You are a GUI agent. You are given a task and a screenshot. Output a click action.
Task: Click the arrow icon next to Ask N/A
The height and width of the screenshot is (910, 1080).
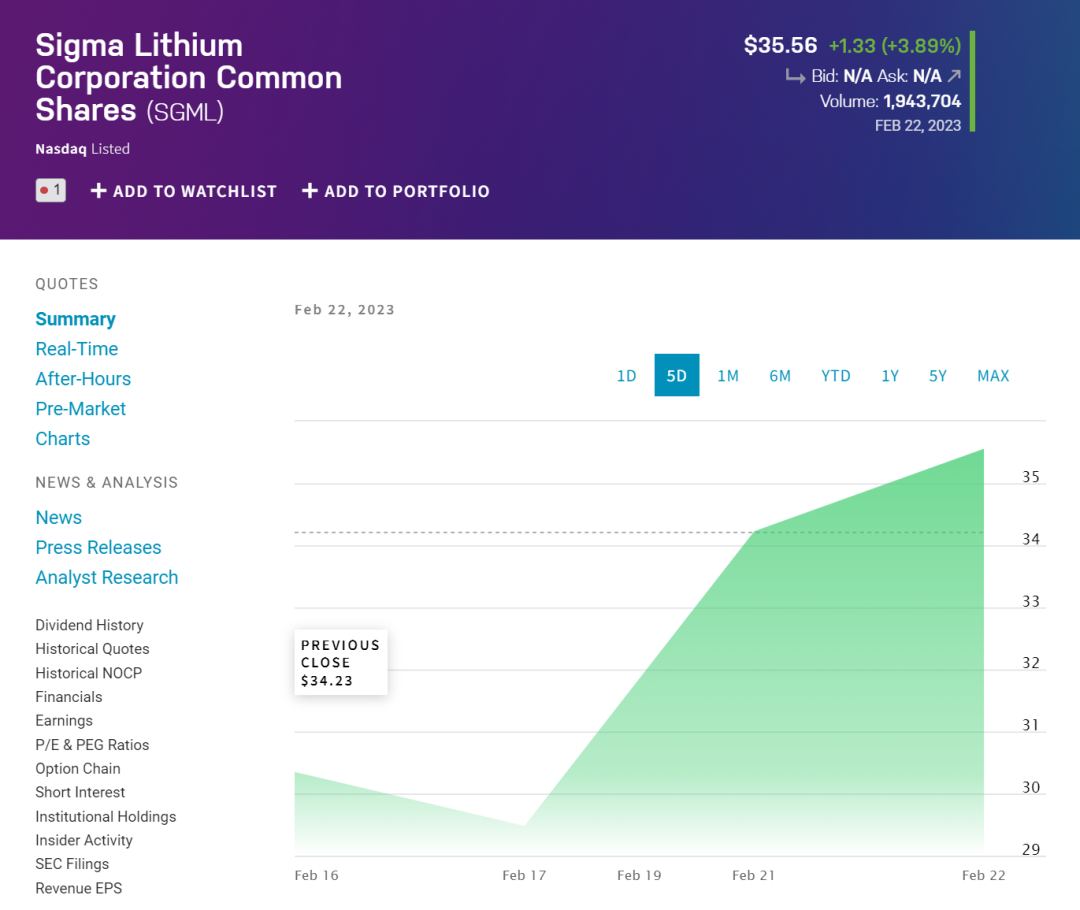[954, 76]
